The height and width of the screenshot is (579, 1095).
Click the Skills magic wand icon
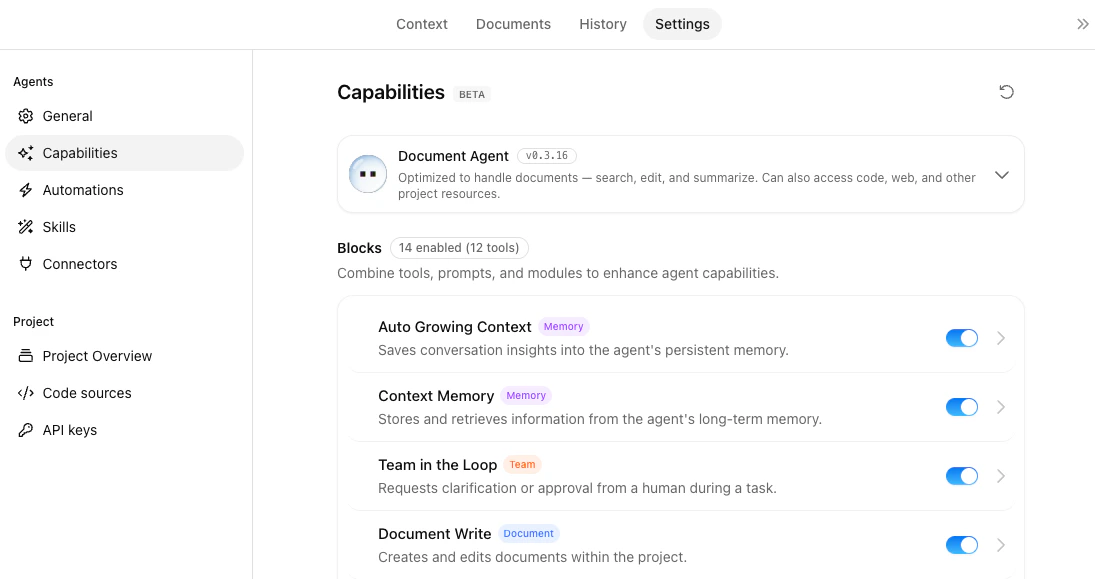pyautogui.click(x=26, y=227)
